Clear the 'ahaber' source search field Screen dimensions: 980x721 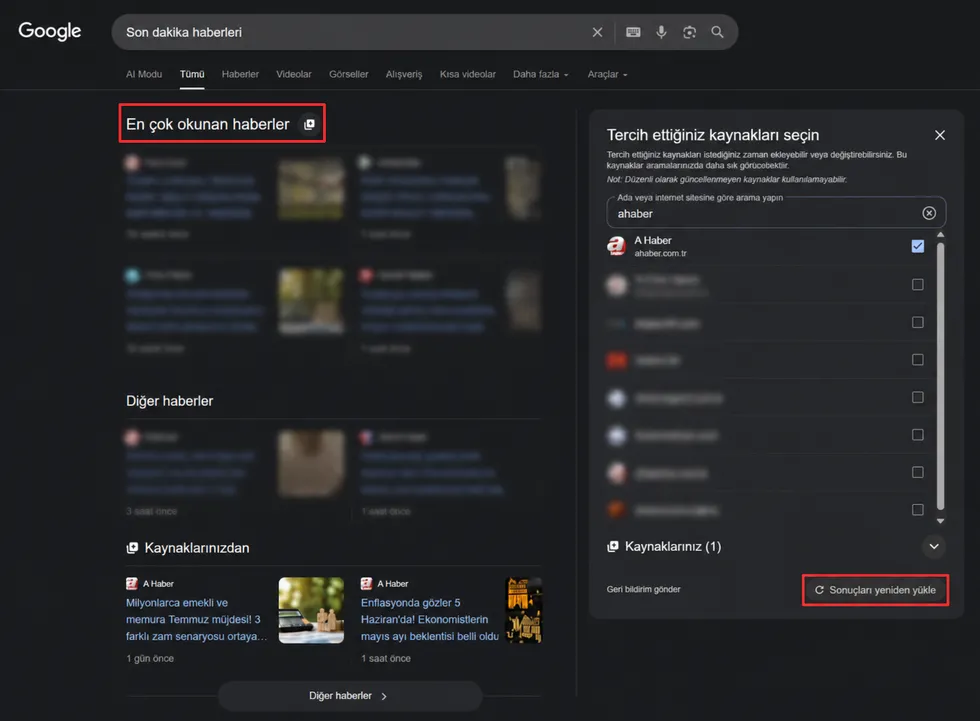pos(929,213)
